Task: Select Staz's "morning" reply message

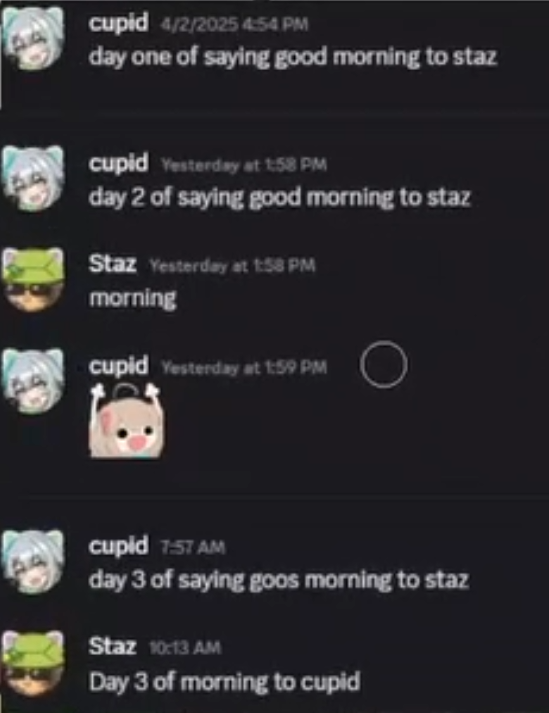Action: [x=133, y=298]
